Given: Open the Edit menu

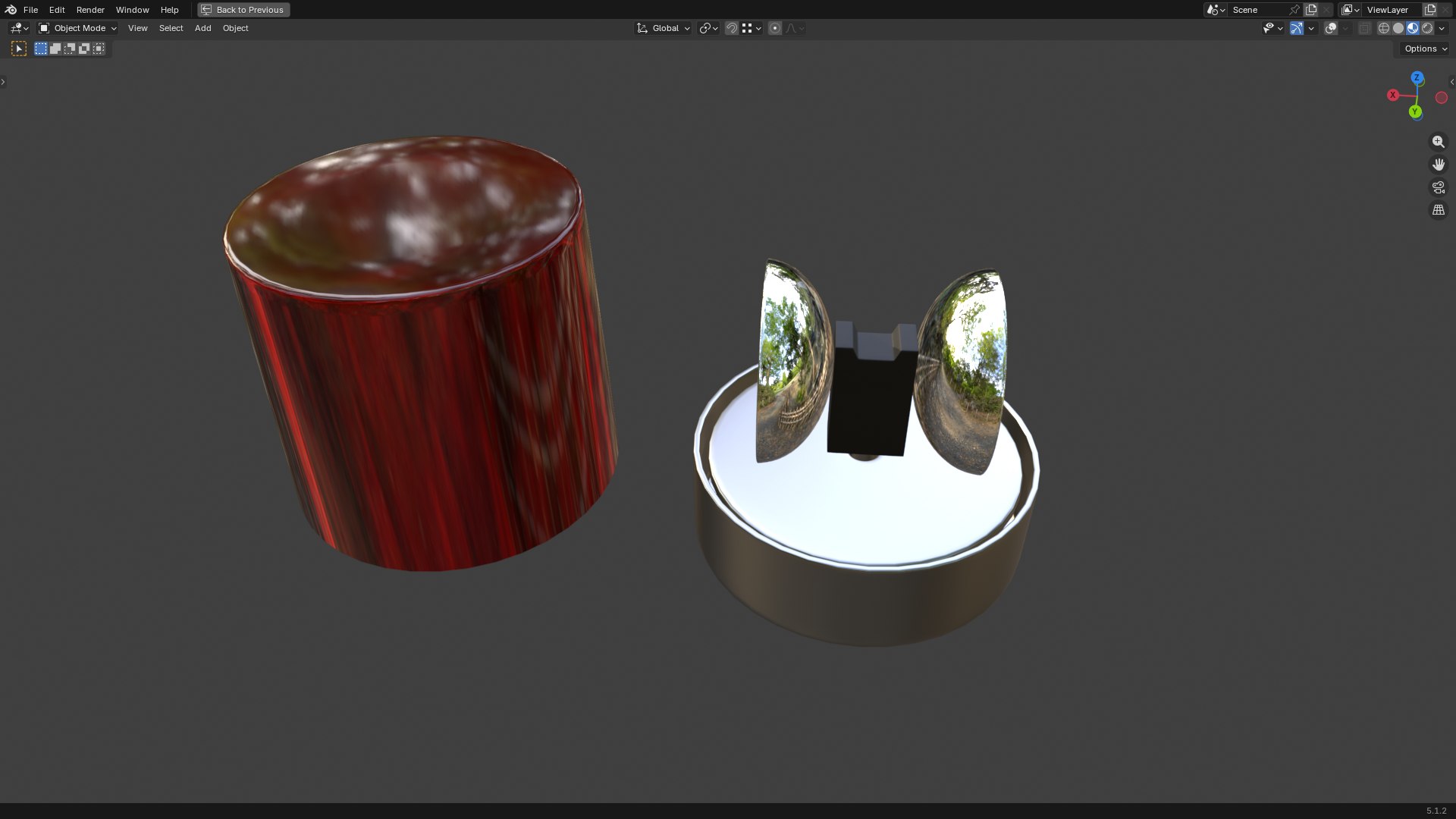Looking at the screenshot, I should [57, 10].
